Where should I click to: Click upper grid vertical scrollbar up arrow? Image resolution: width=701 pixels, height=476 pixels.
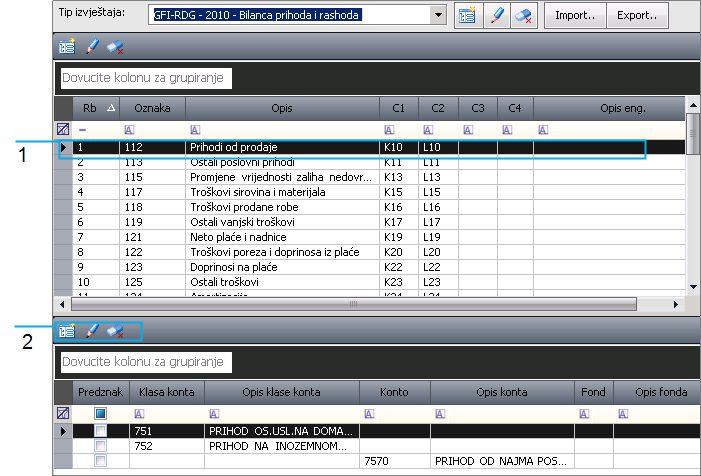tap(693, 105)
